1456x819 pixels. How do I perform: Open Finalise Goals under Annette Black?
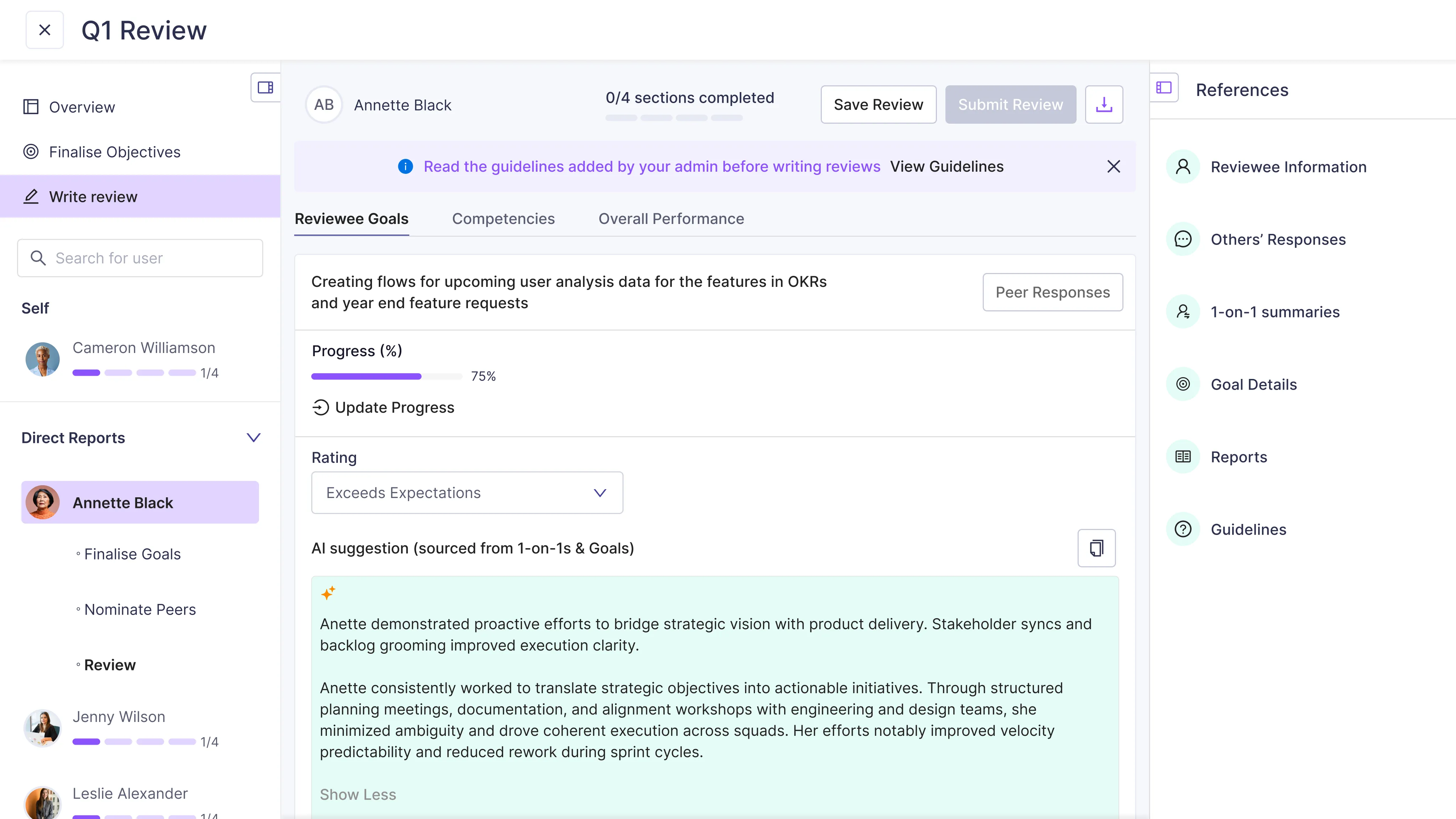coord(132,554)
